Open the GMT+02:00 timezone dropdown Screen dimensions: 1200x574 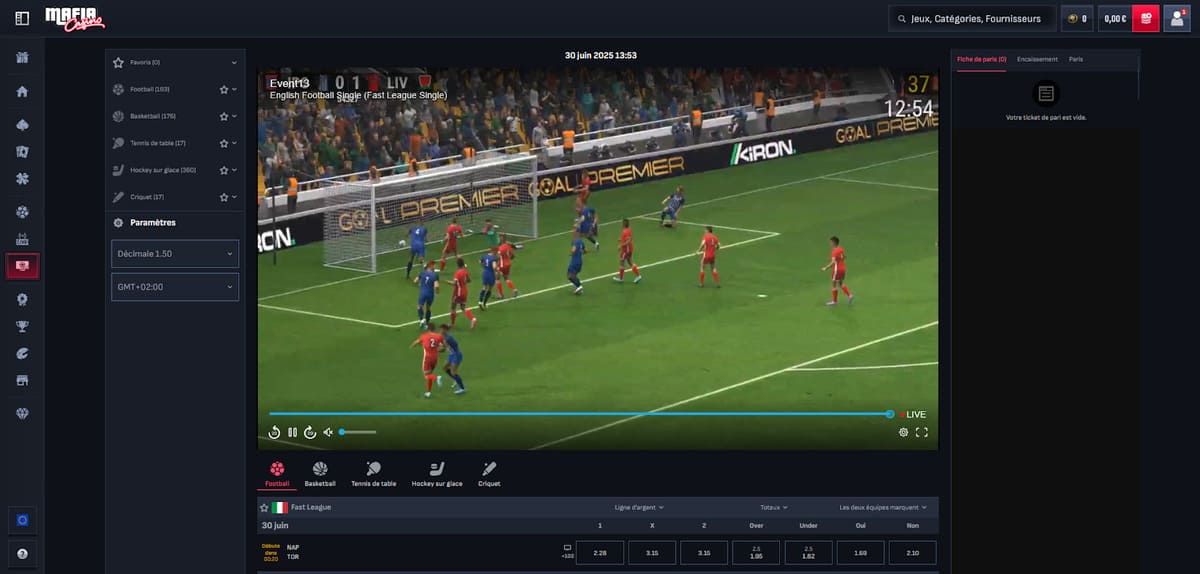click(175, 287)
